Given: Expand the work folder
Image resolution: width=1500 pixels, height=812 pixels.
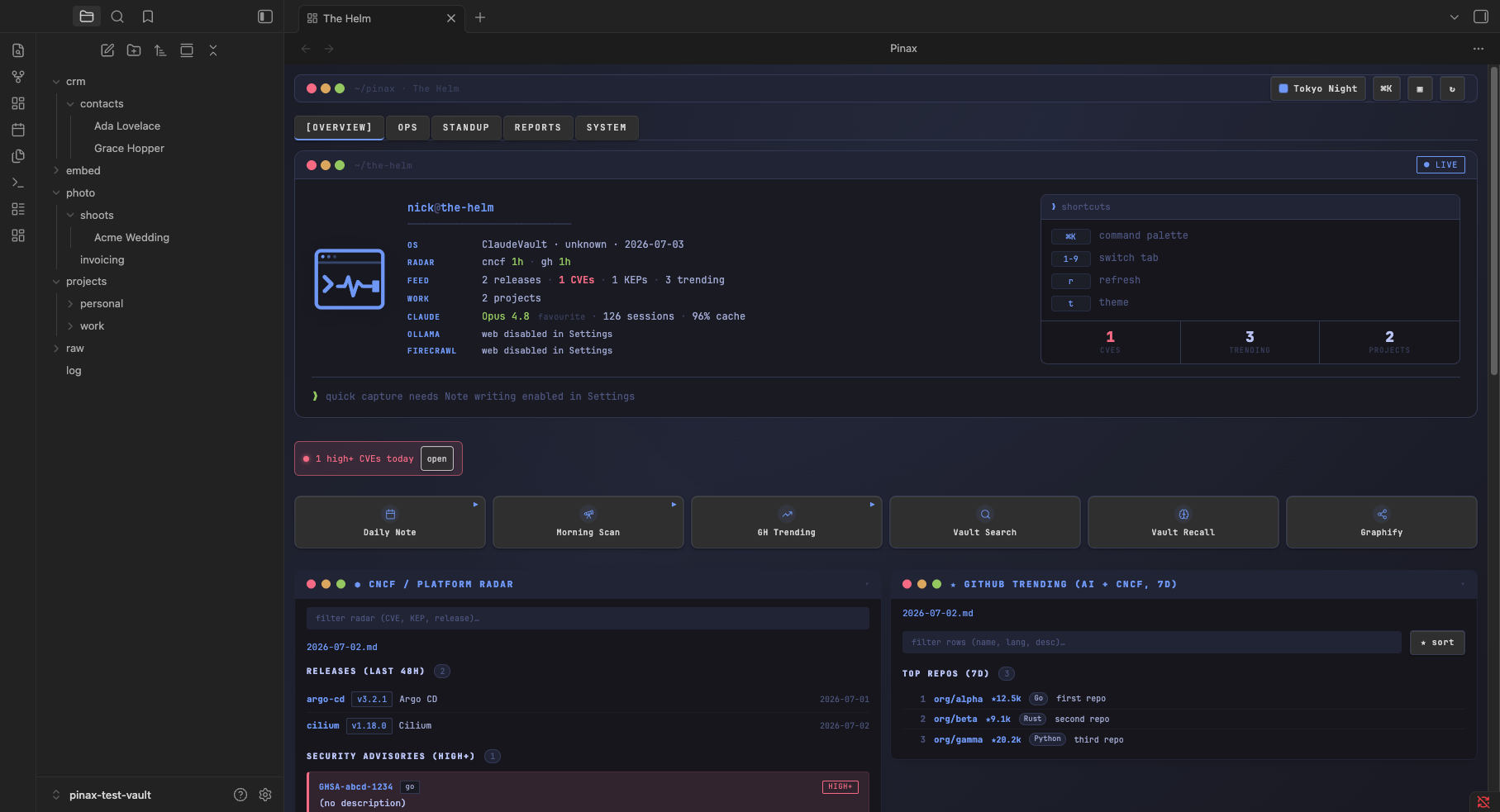Looking at the screenshot, I should click(x=70, y=326).
